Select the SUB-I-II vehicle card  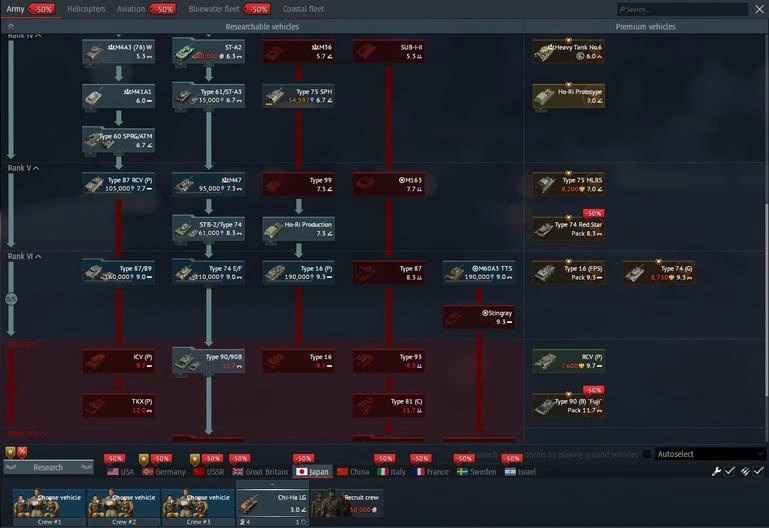point(389,51)
